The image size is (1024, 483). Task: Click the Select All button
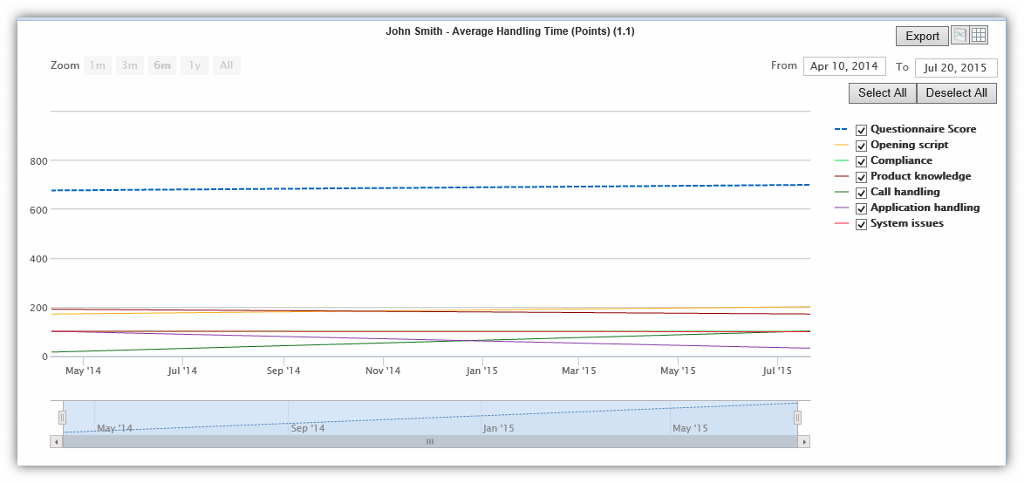click(x=882, y=93)
